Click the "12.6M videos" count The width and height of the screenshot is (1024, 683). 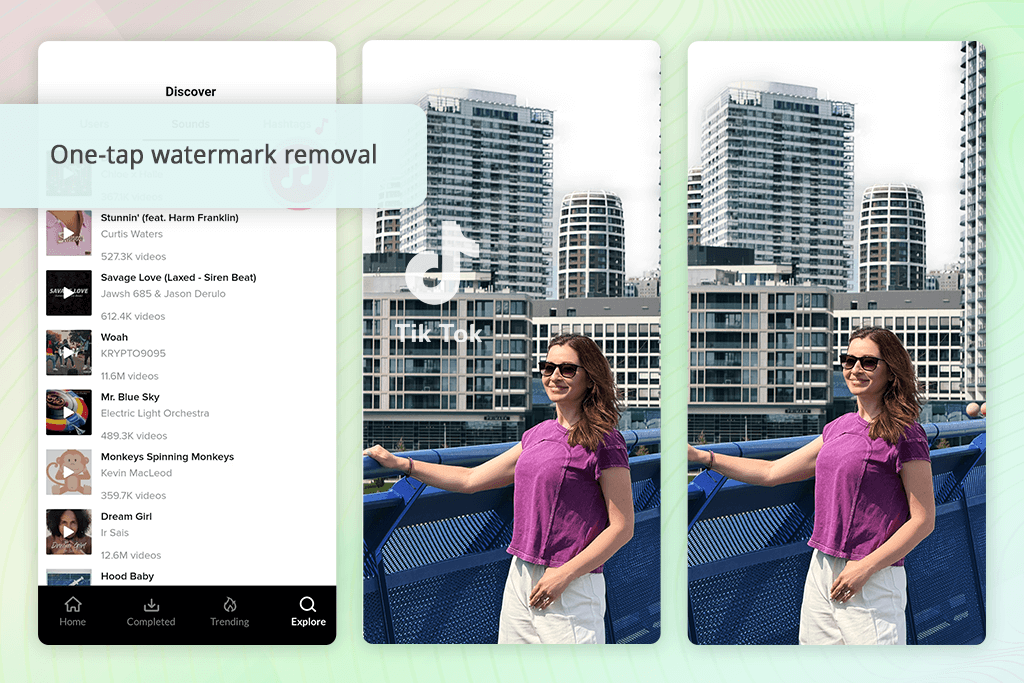click(x=131, y=555)
